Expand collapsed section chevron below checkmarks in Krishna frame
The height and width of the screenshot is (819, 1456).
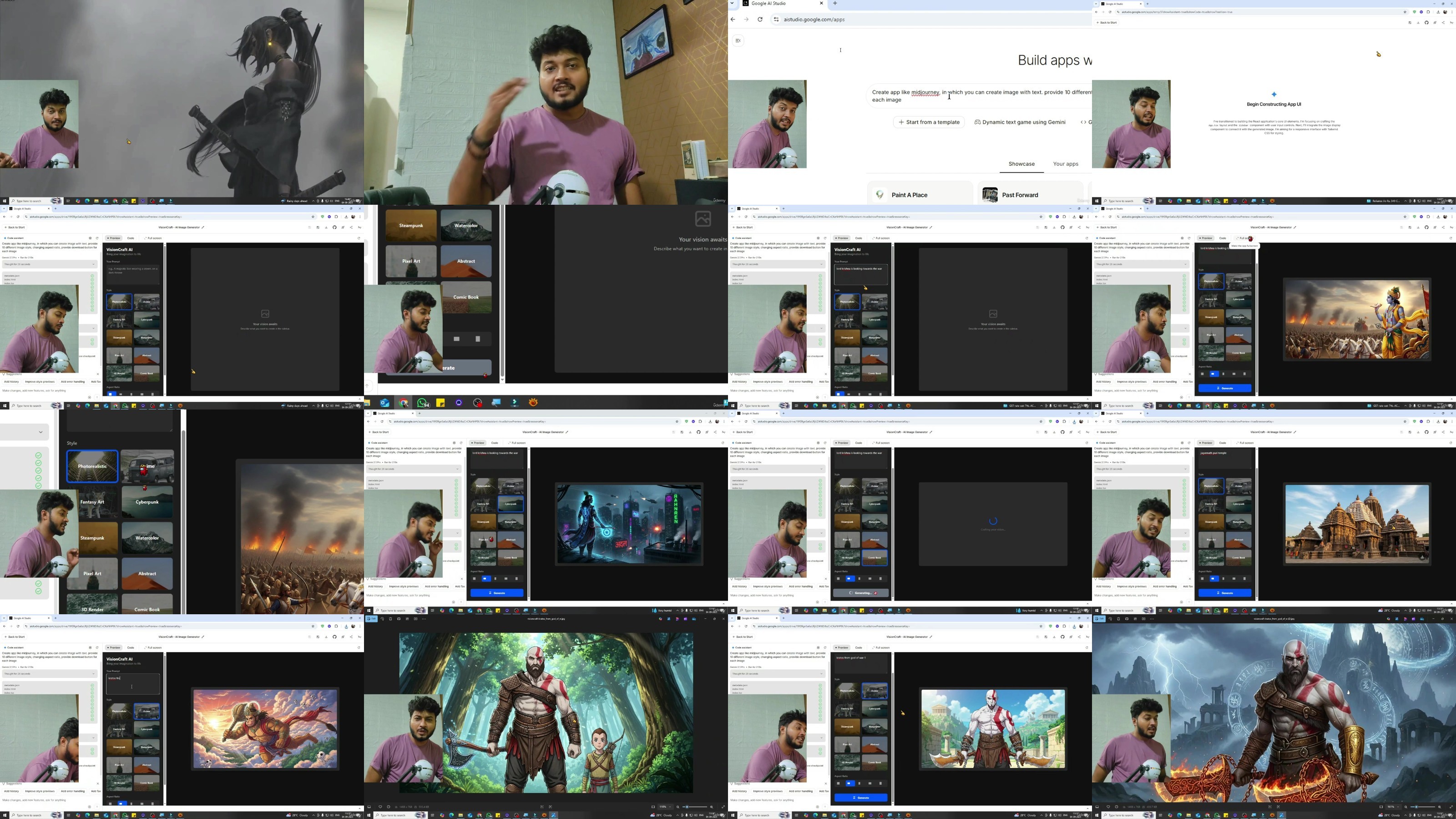point(1185,329)
